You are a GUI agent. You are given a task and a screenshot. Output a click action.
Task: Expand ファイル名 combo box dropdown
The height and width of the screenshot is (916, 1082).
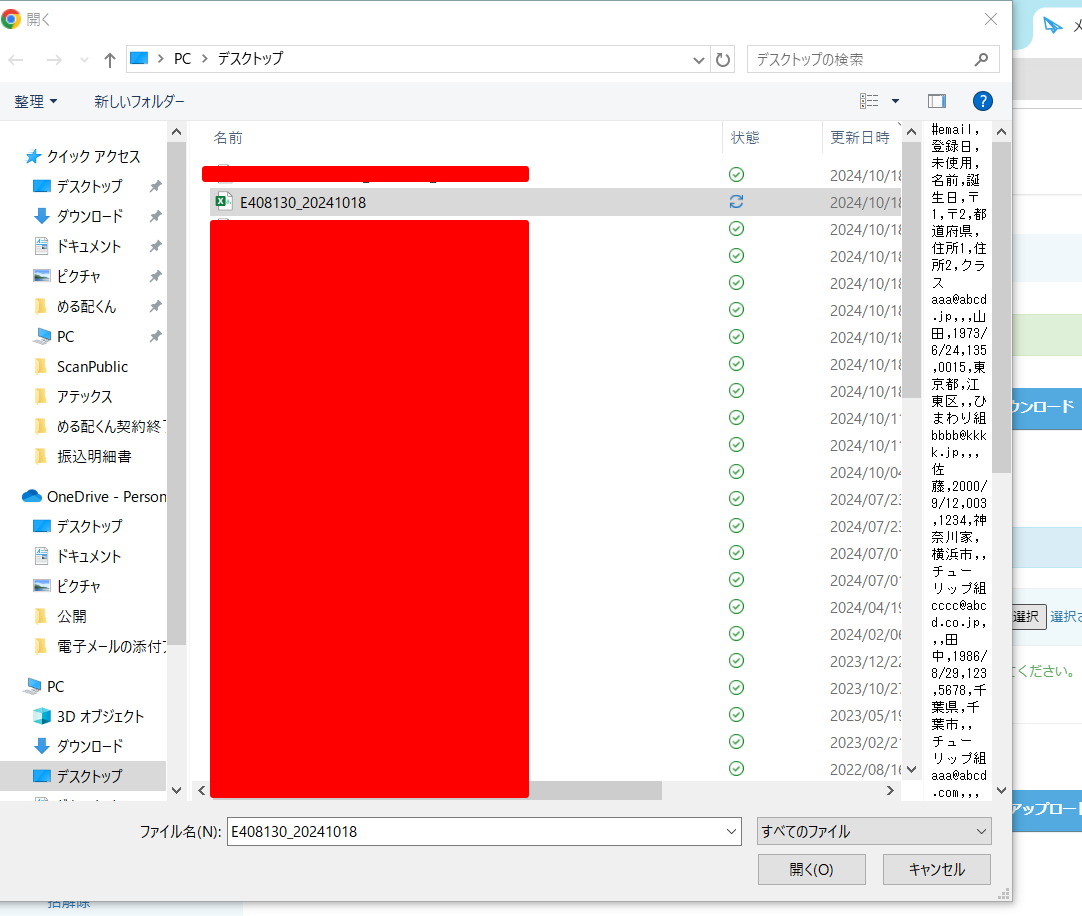coord(731,832)
